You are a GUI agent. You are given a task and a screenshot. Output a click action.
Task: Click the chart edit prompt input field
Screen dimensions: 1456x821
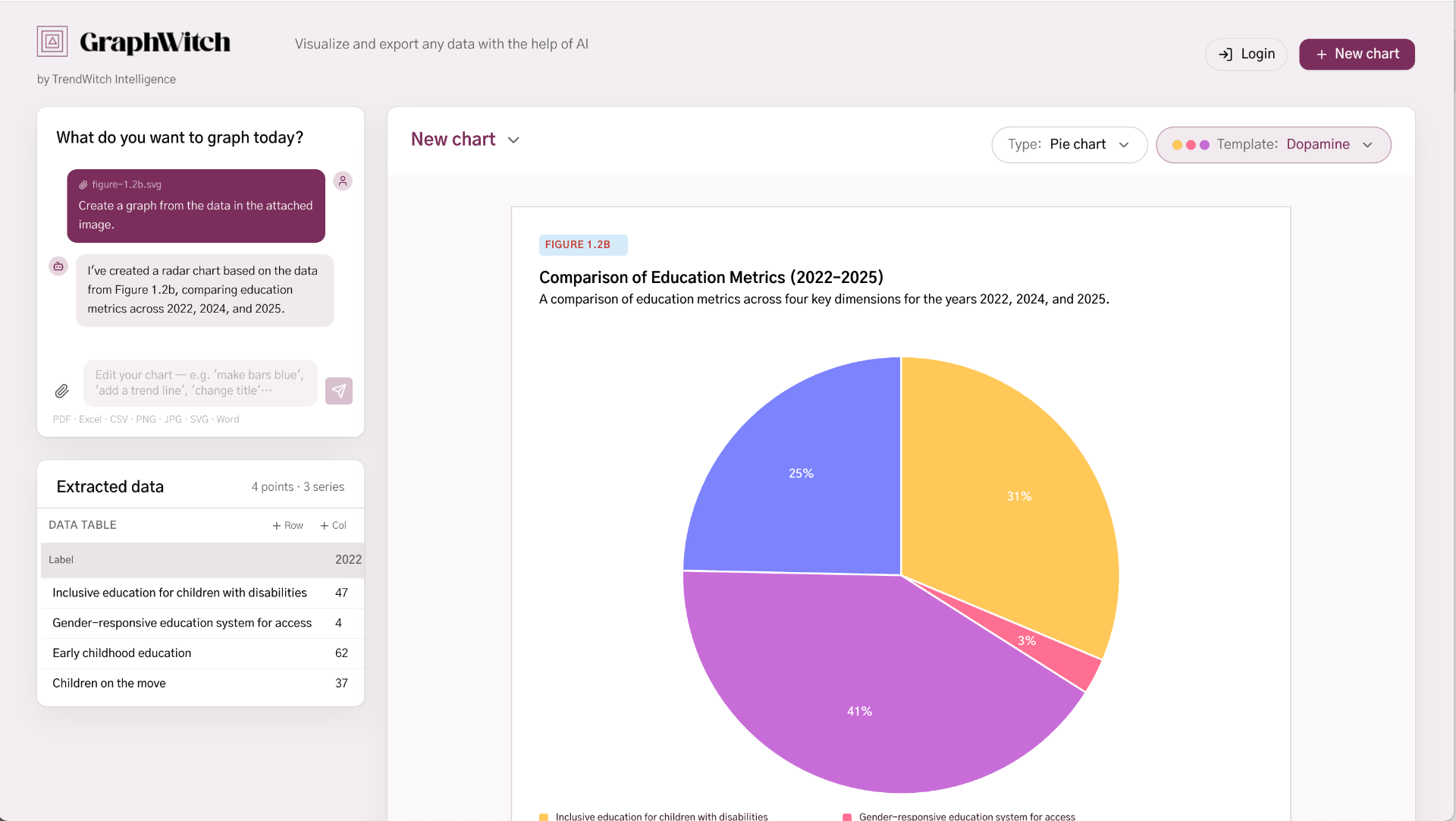pos(201,382)
